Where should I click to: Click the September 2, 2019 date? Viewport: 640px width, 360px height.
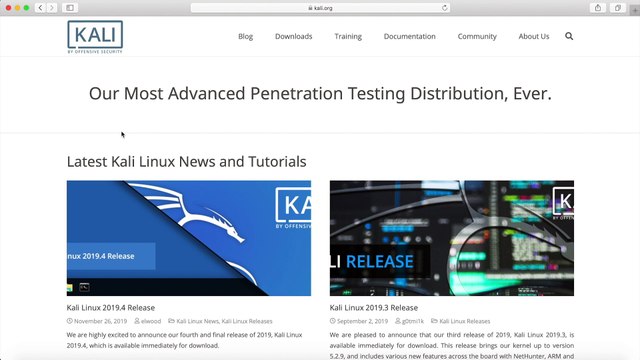click(362, 321)
